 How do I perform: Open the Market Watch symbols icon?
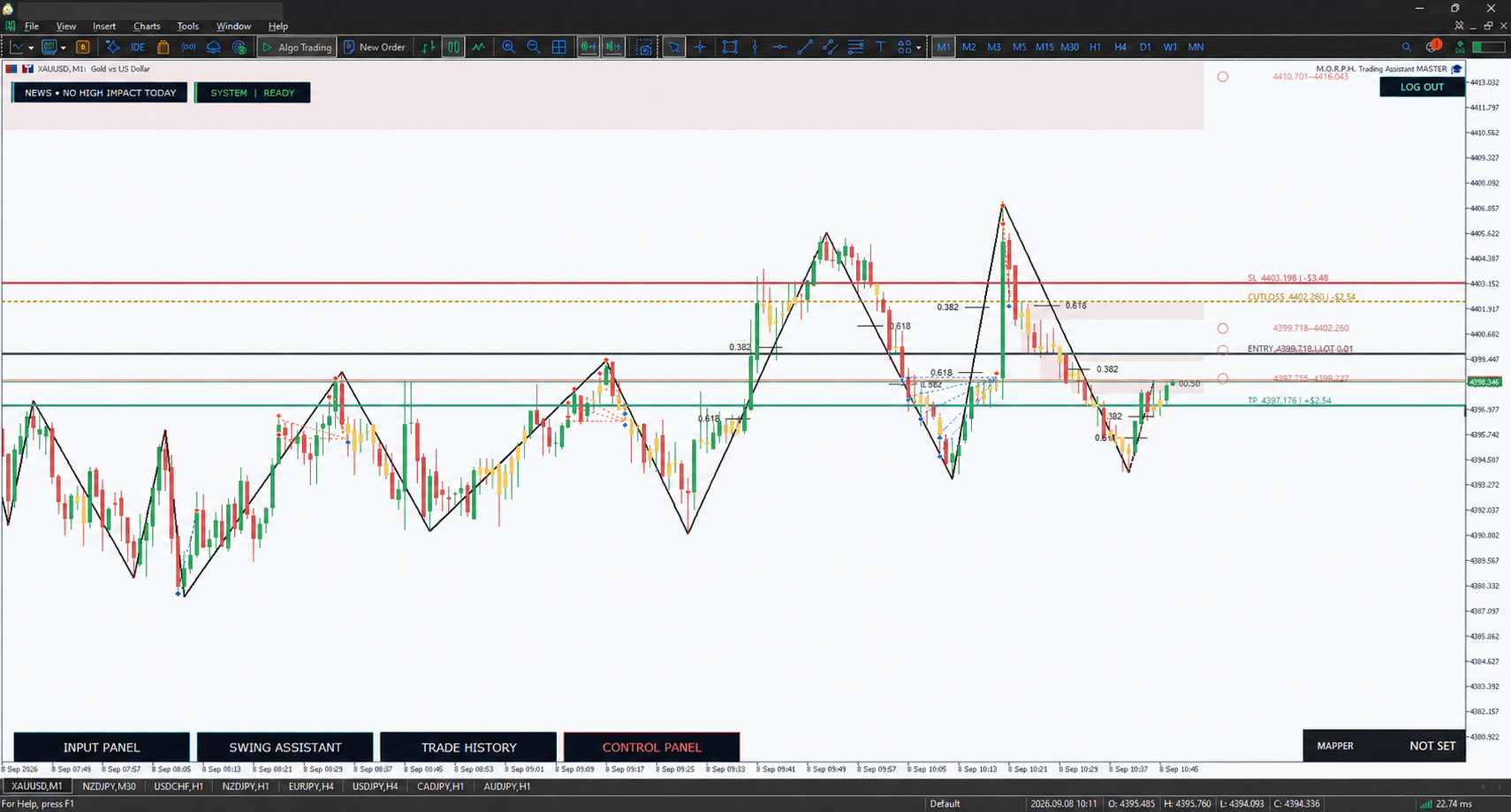tap(83, 47)
